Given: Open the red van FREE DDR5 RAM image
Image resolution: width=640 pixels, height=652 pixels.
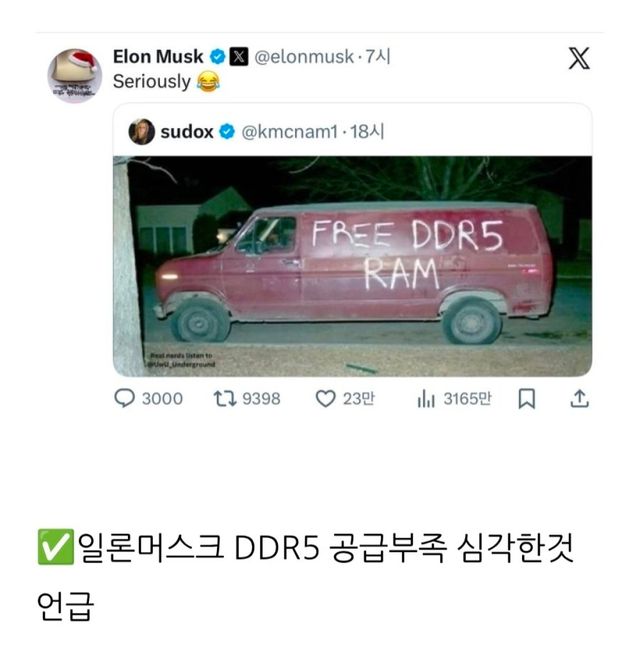Looking at the screenshot, I should [352, 266].
